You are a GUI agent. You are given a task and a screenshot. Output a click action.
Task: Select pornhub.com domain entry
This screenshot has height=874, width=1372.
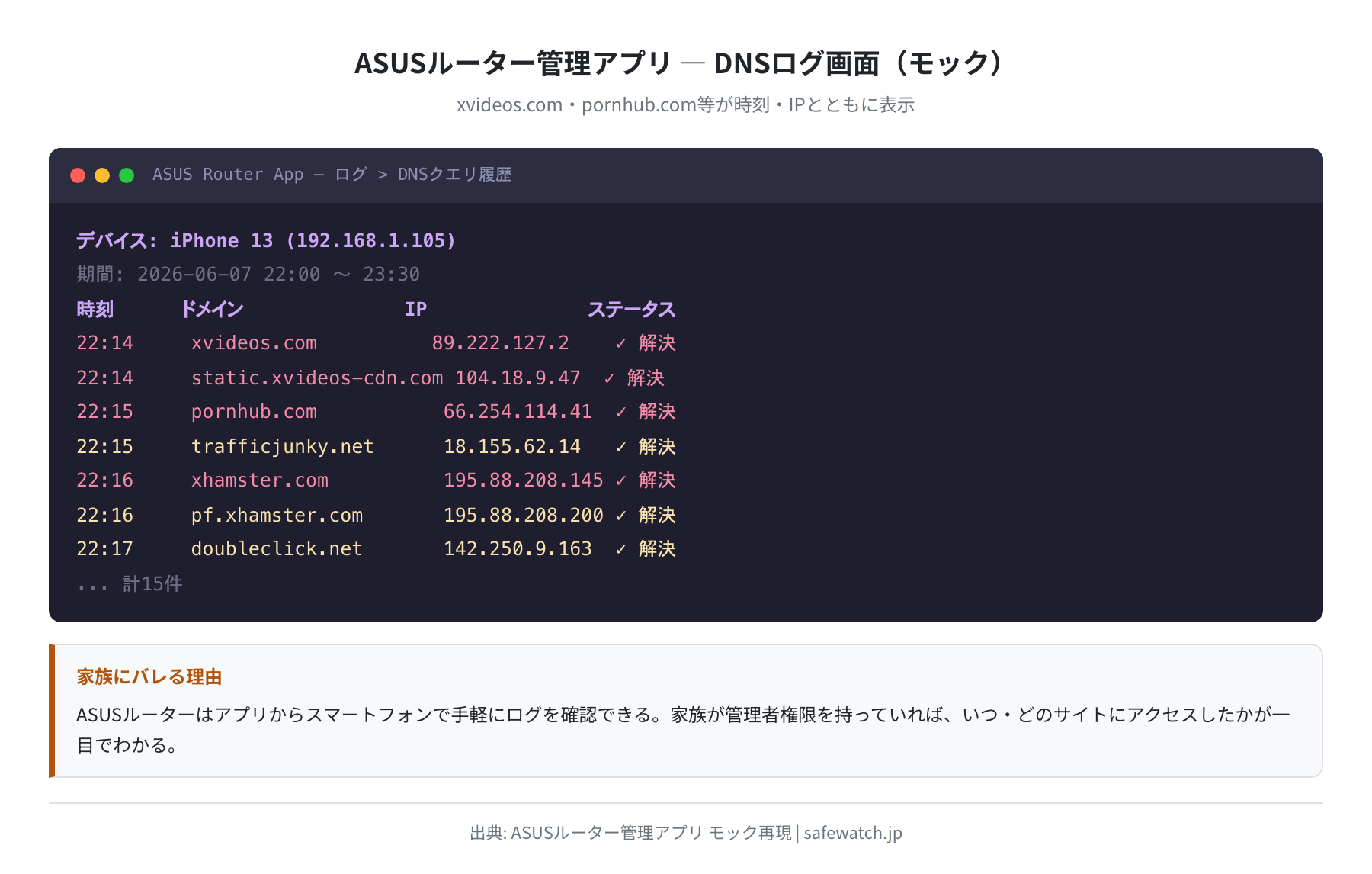click(254, 412)
